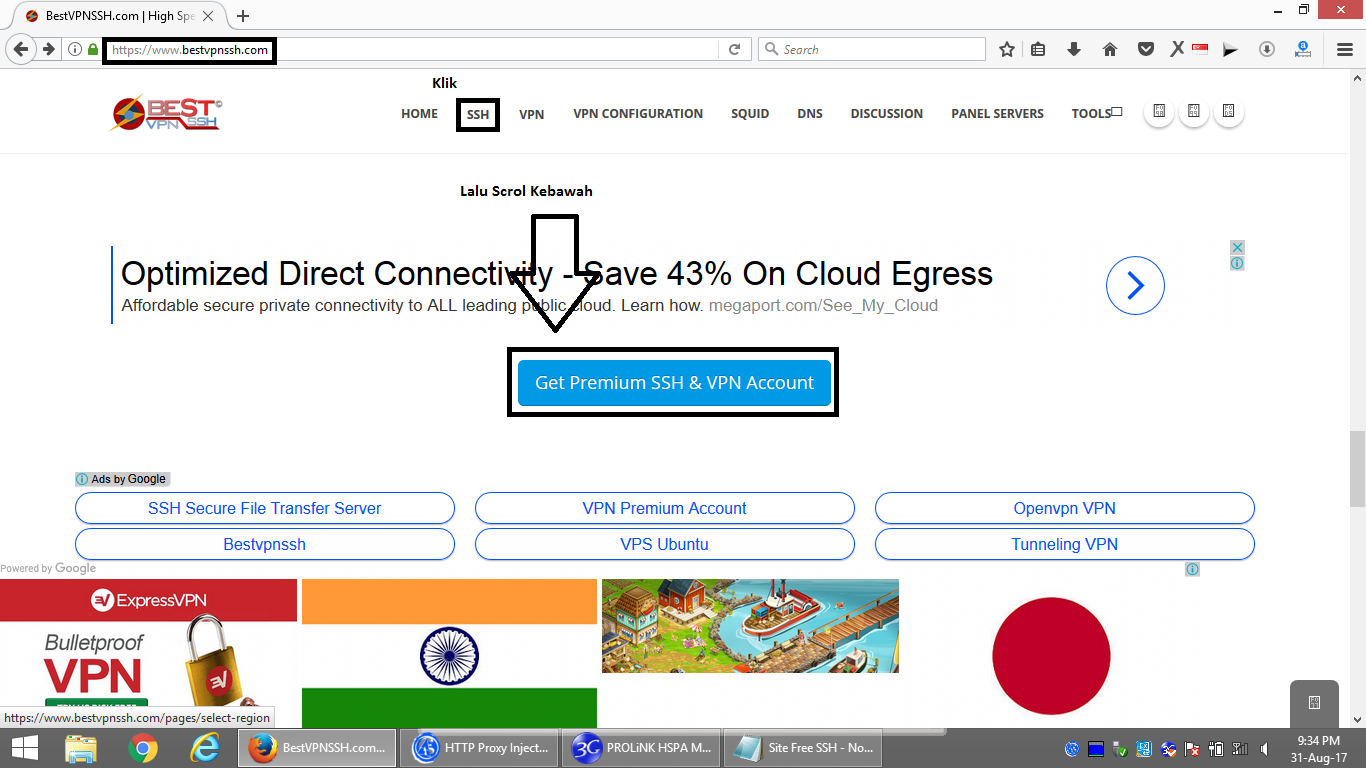Click the BestVPNSSH site logo
Image resolution: width=1366 pixels, height=768 pixels.
click(x=166, y=113)
